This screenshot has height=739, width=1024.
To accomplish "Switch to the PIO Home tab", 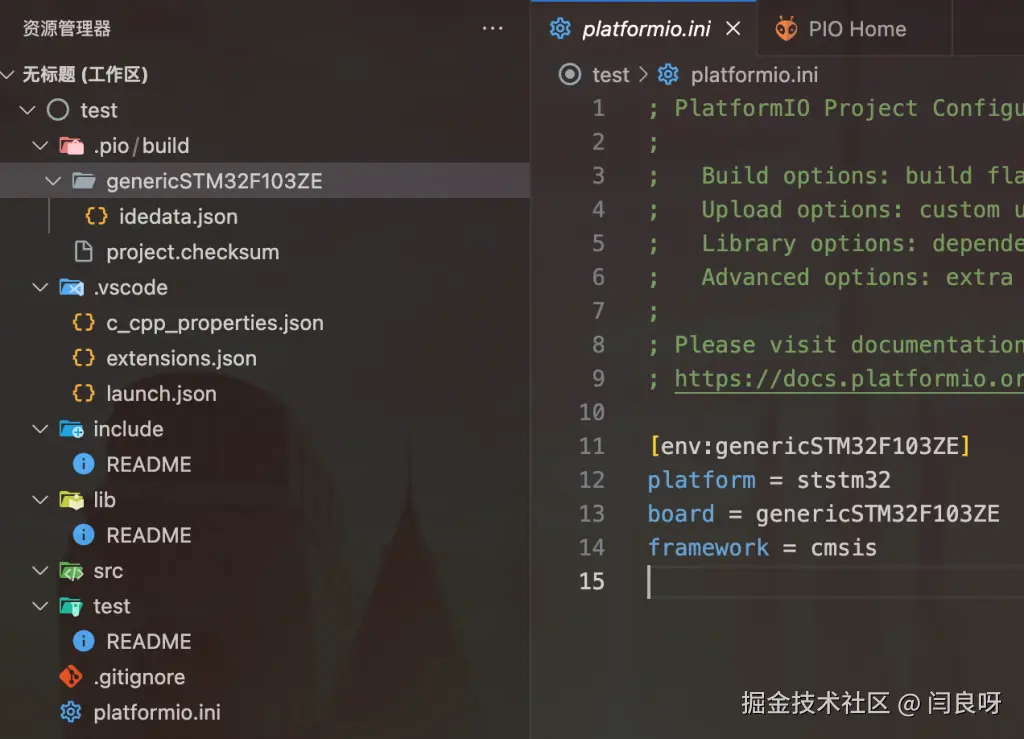I will (x=855, y=29).
